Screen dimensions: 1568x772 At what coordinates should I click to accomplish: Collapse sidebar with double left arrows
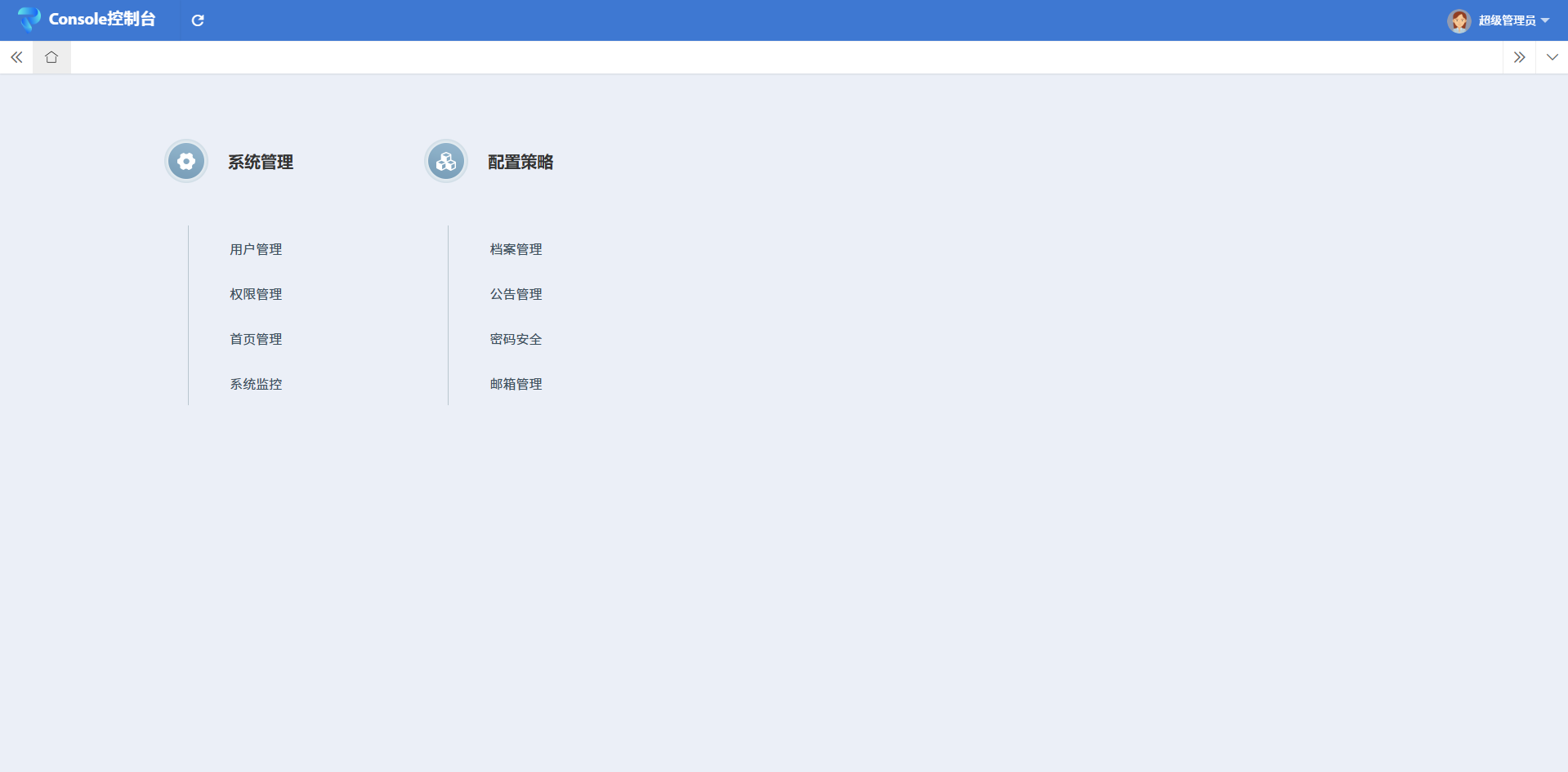(x=16, y=57)
